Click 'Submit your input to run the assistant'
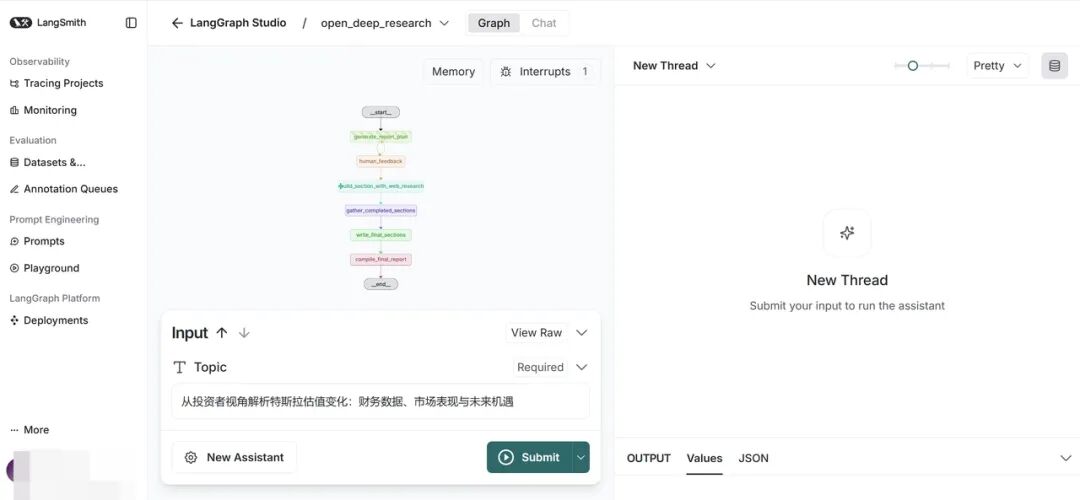Image resolution: width=1080 pixels, height=500 pixels. [847, 305]
